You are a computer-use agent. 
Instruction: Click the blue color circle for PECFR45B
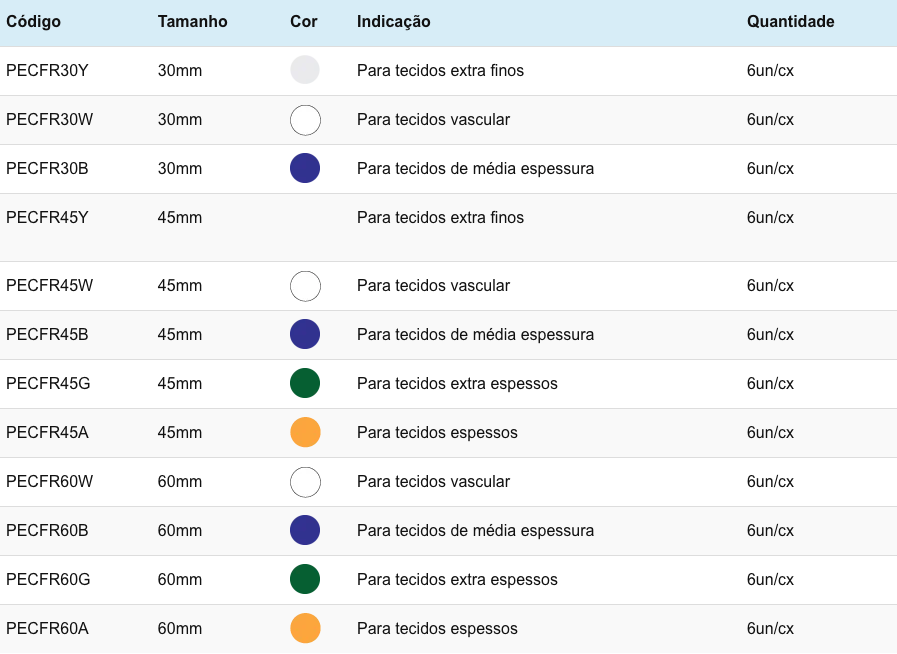tap(305, 334)
